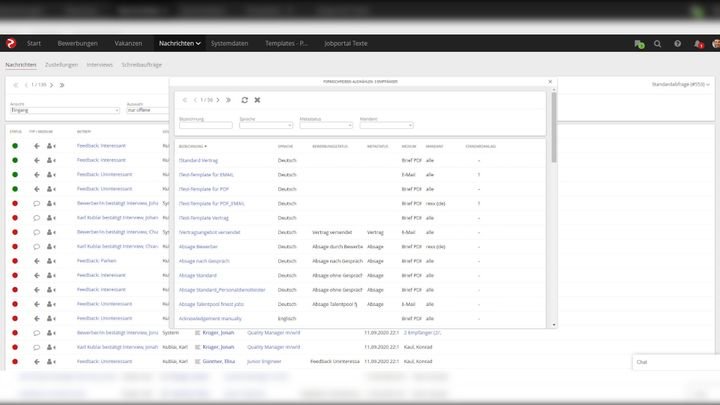
Task: Open the Junior Engineer vacancy link
Action: tap(264, 361)
